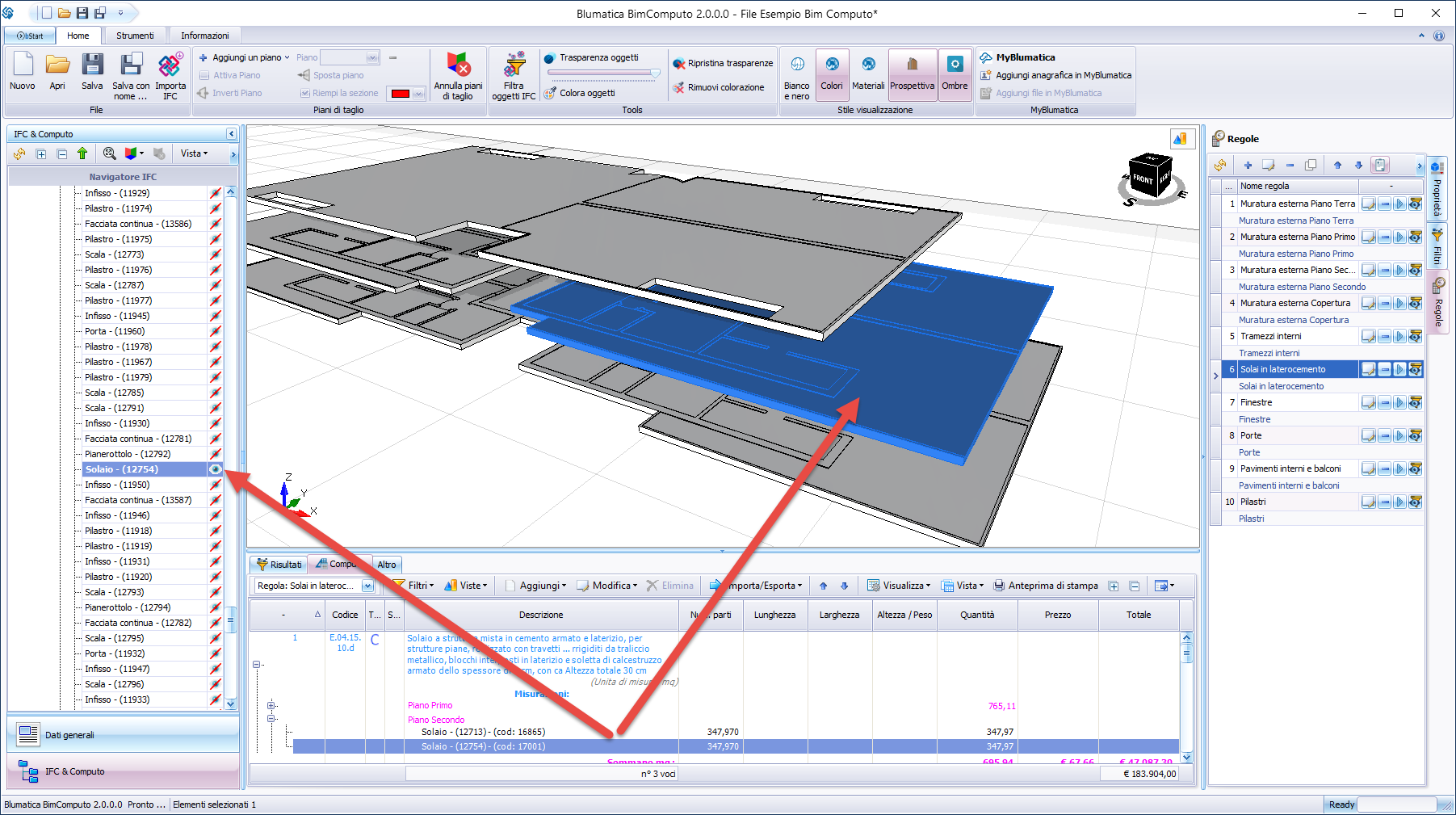Click Annulla piani di taglio
The width and height of the screenshot is (1456, 815).
[458, 77]
